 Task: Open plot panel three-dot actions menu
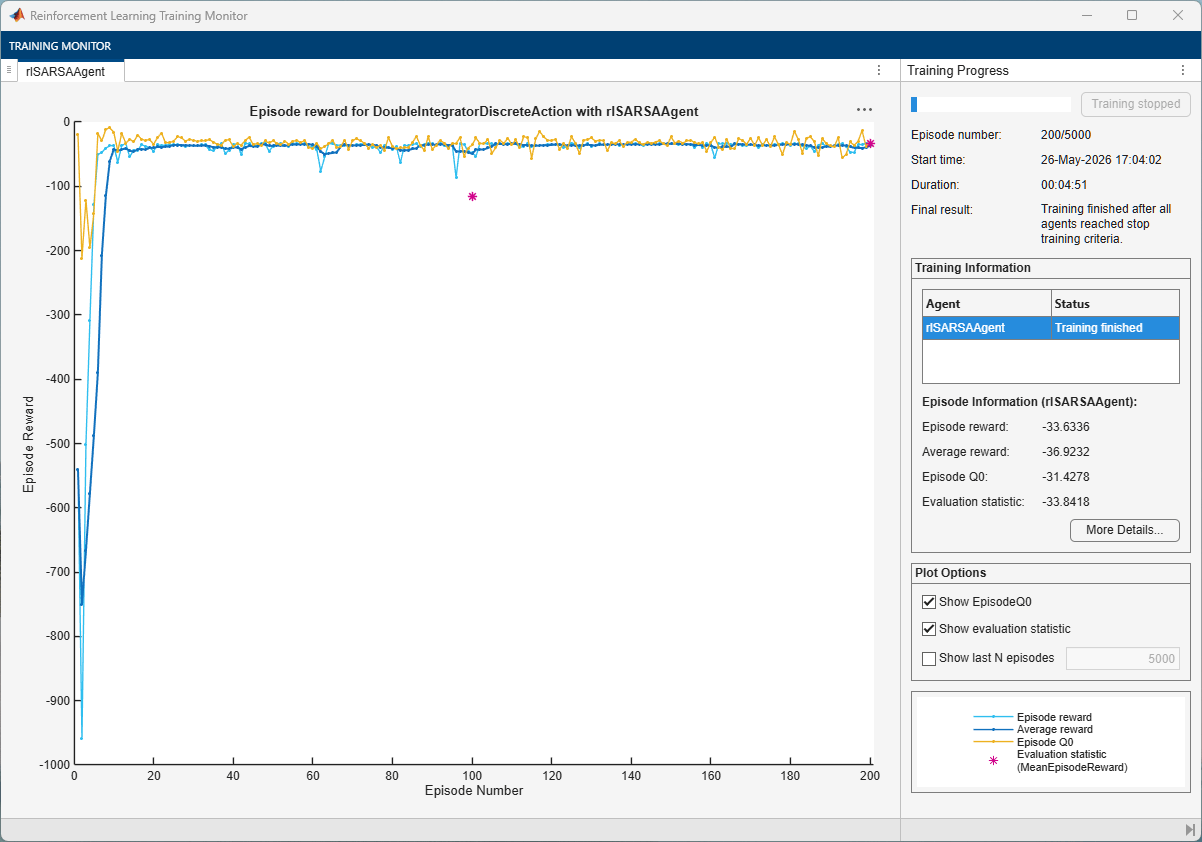(x=879, y=70)
